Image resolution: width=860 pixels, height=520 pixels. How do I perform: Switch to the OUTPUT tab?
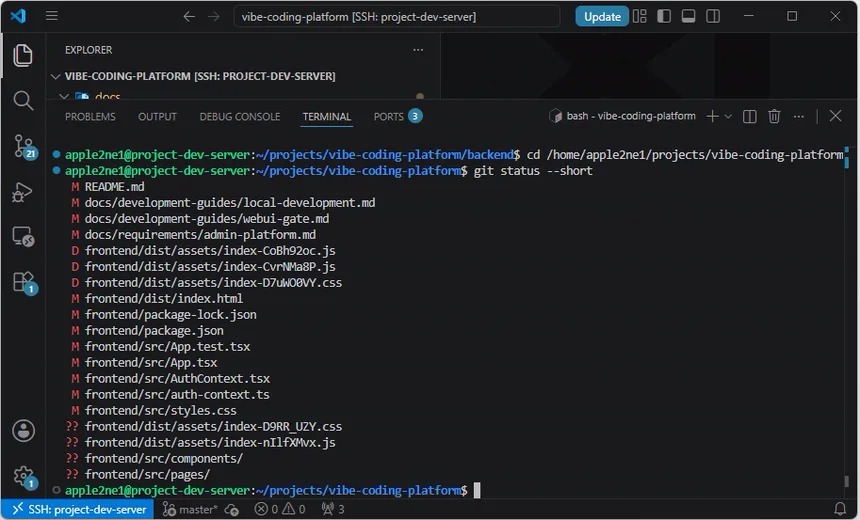[157, 117]
